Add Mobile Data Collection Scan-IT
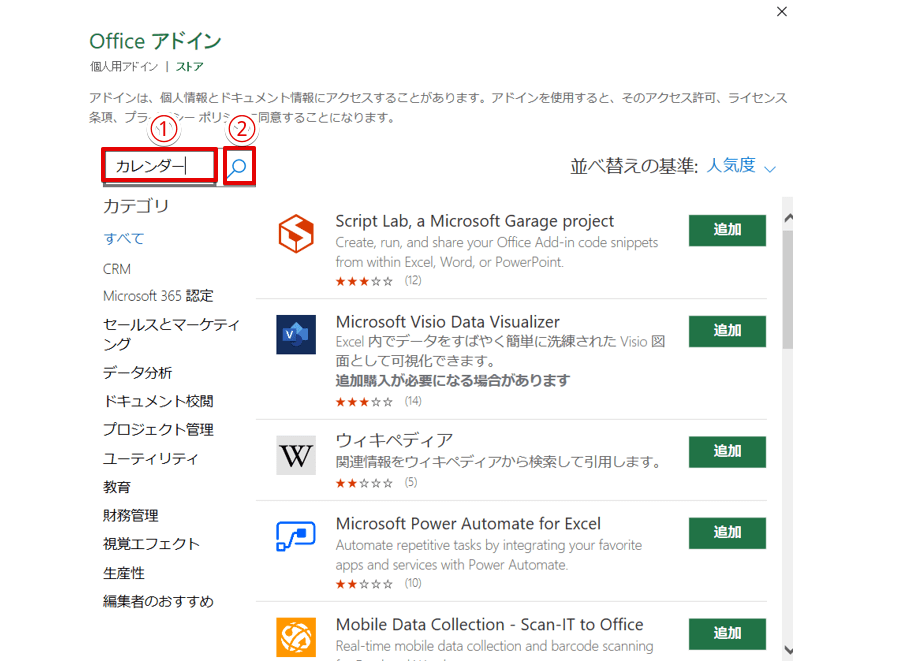The image size is (897, 671). [727, 634]
